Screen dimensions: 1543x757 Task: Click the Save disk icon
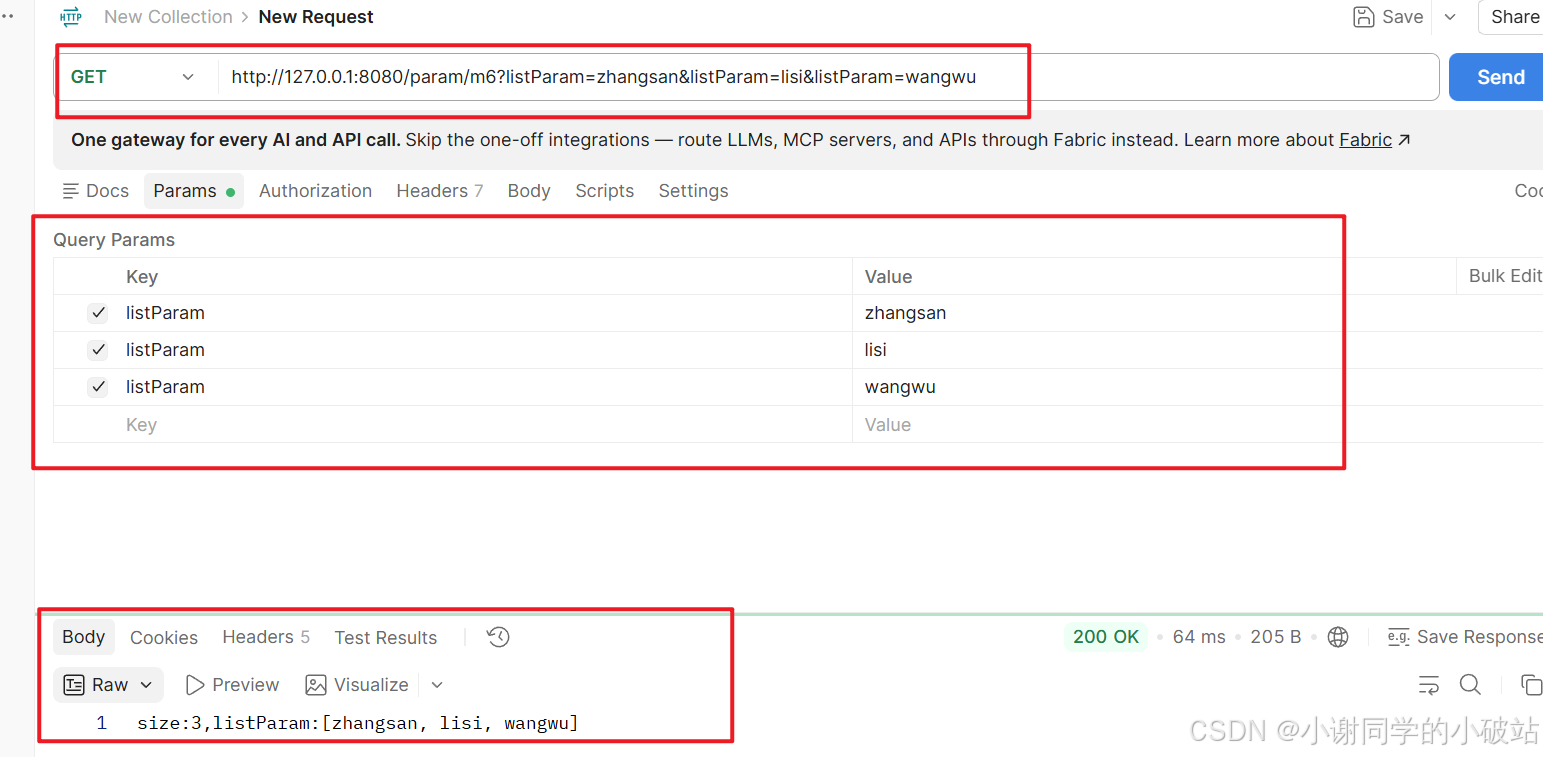coord(1363,17)
